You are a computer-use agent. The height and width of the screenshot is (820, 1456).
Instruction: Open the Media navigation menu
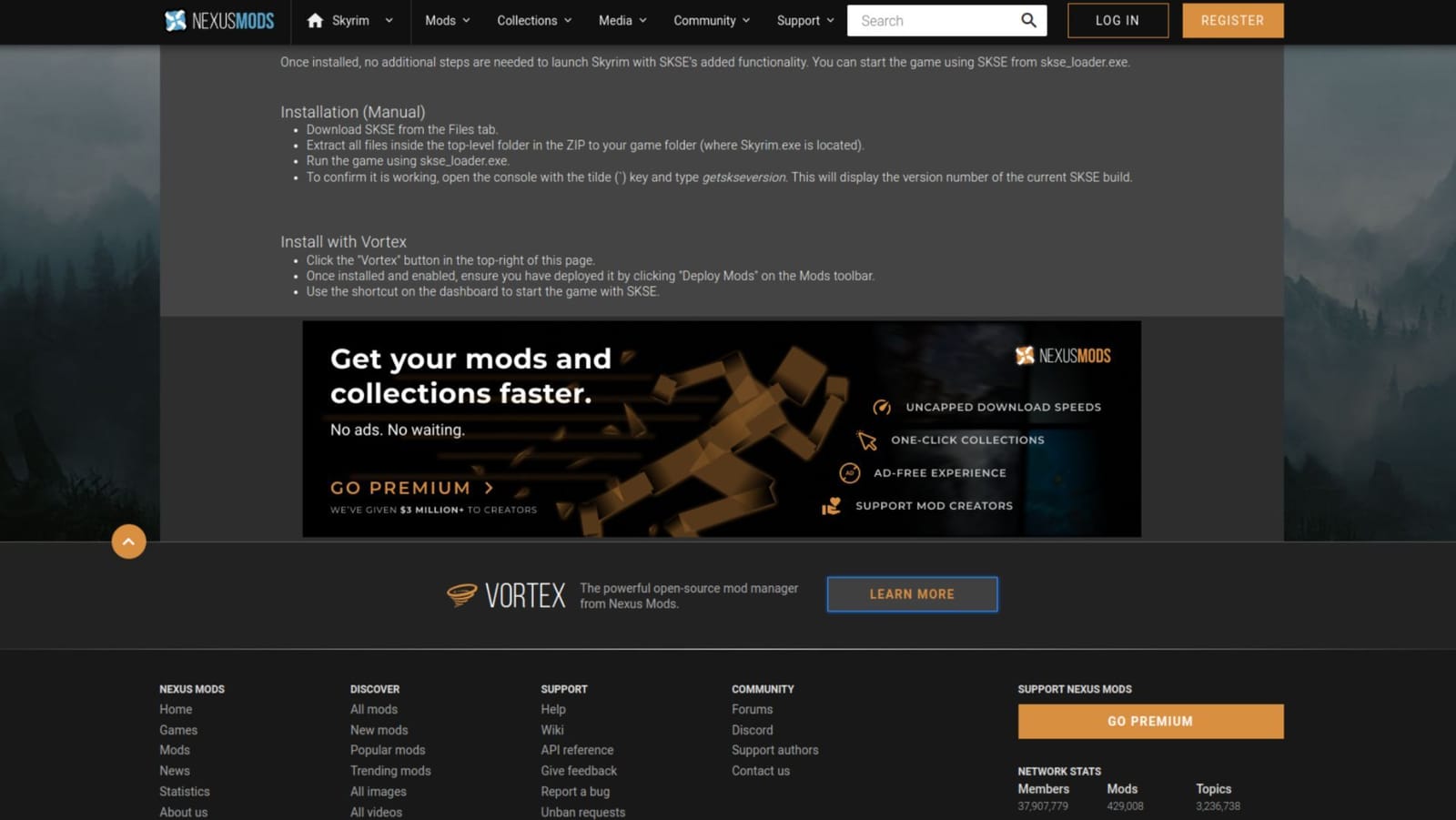[x=622, y=20]
